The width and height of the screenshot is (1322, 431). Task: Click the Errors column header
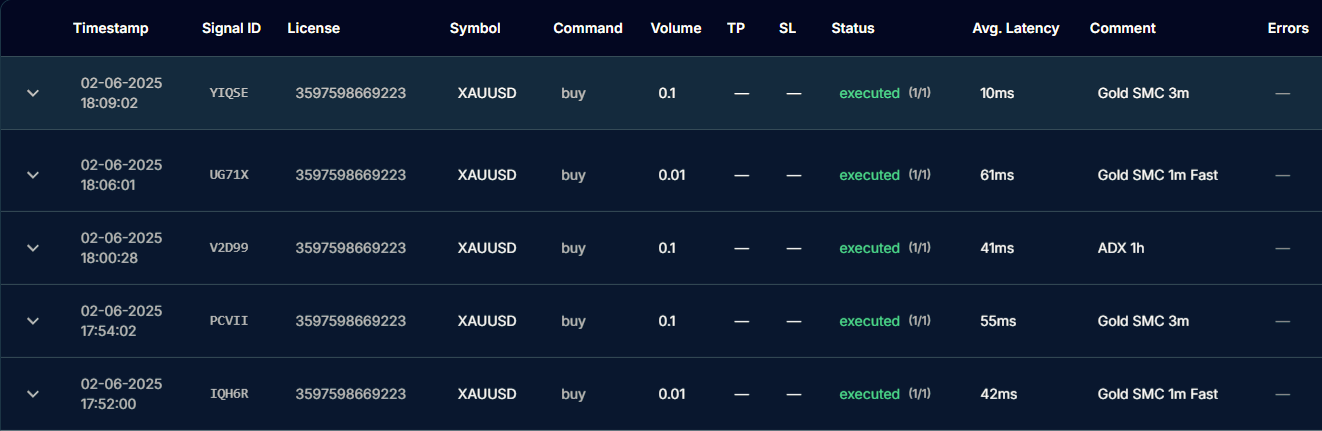[x=1288, y=28]
